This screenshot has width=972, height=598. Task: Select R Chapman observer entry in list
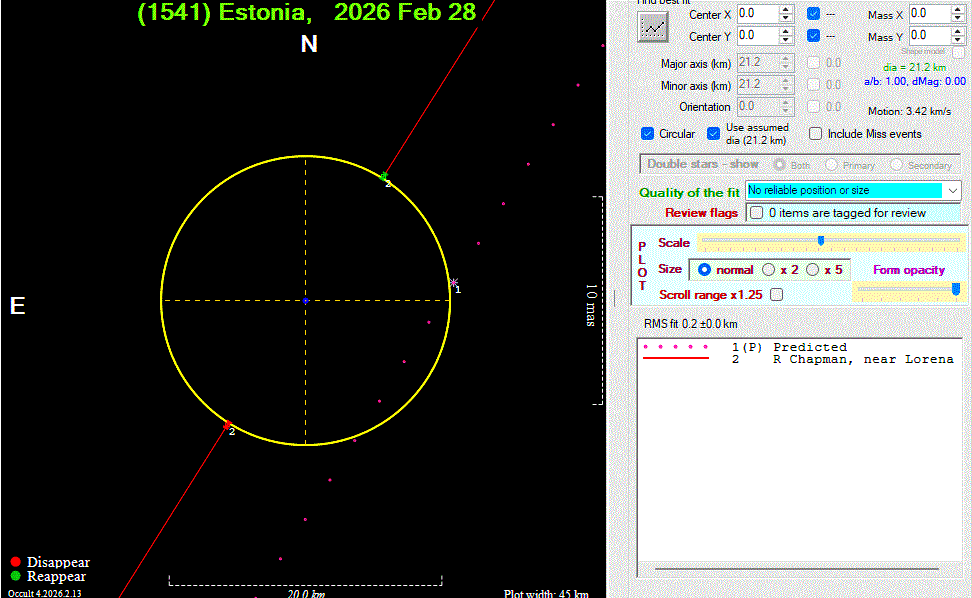pyautogui.click(x=862, y=359)
